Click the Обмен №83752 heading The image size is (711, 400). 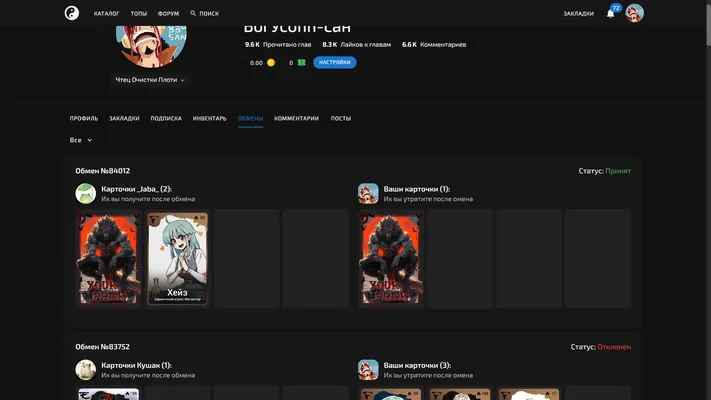pyautogui.click(x=102, y=347)
